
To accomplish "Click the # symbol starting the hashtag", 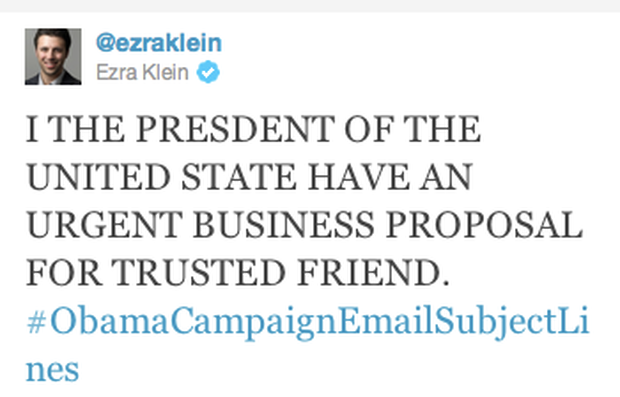I will (x=36, y=322).
